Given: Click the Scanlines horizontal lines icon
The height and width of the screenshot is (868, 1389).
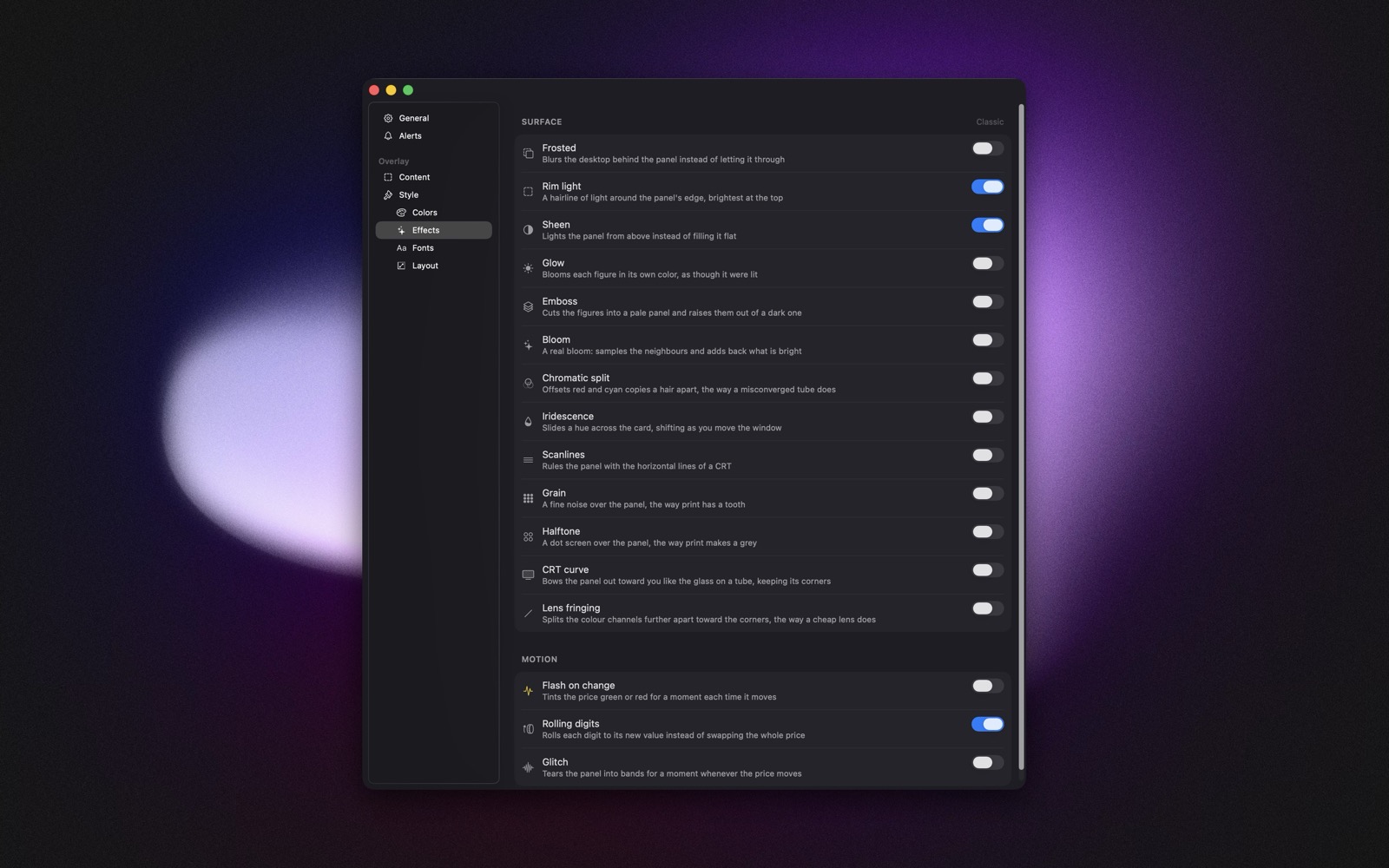Looking at the screenshot, I should (x=528, y=460).
